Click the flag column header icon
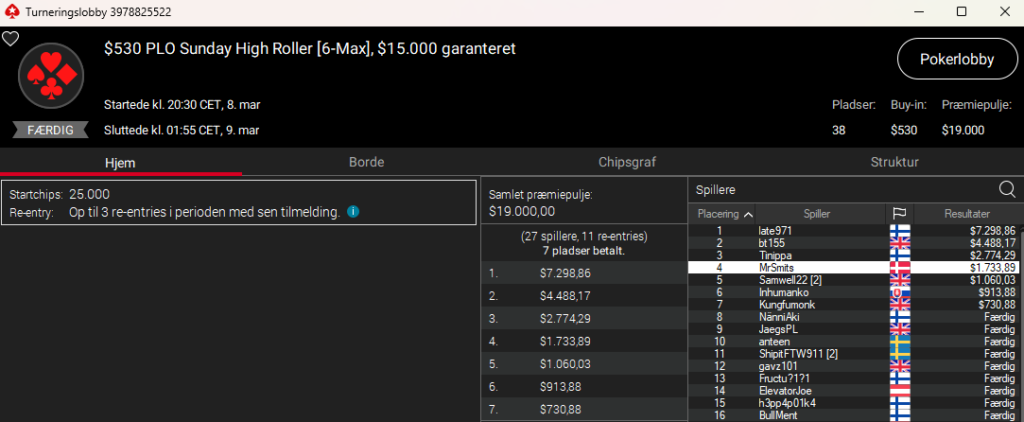Image resolution: width=1024 pixels, height=422 pixels. pos(897,214)
